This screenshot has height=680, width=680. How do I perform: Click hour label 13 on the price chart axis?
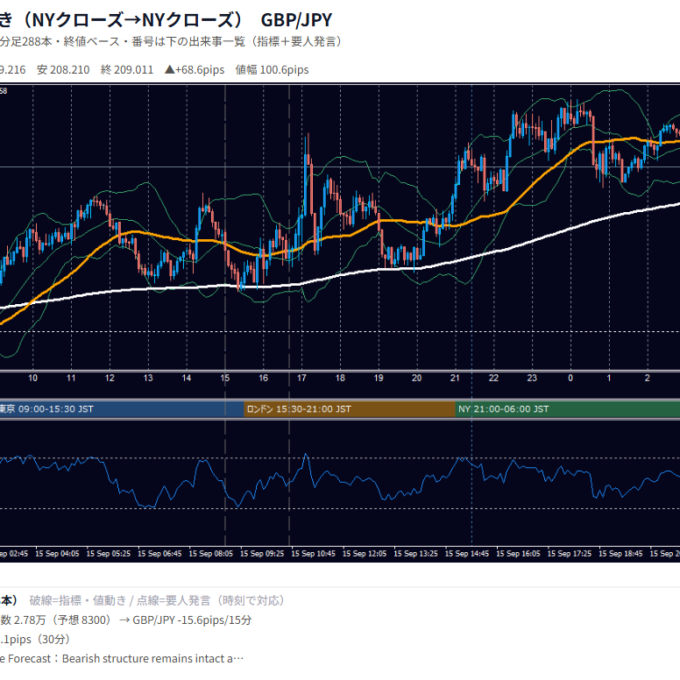(148, 378)
